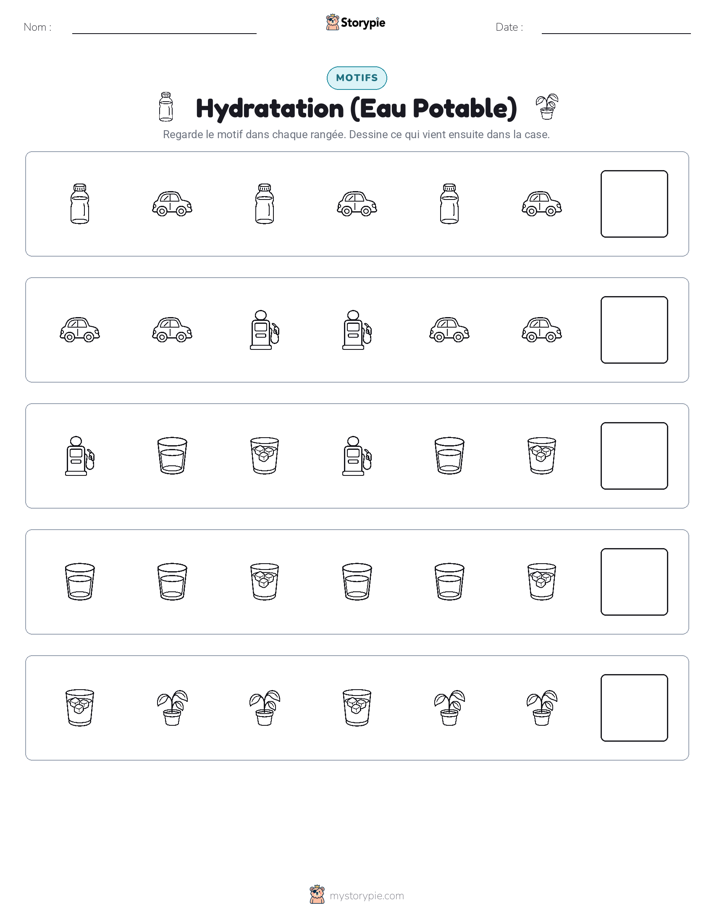Click the MOTIFS badge above the title
714x924 pixels.
coord(357,78)
